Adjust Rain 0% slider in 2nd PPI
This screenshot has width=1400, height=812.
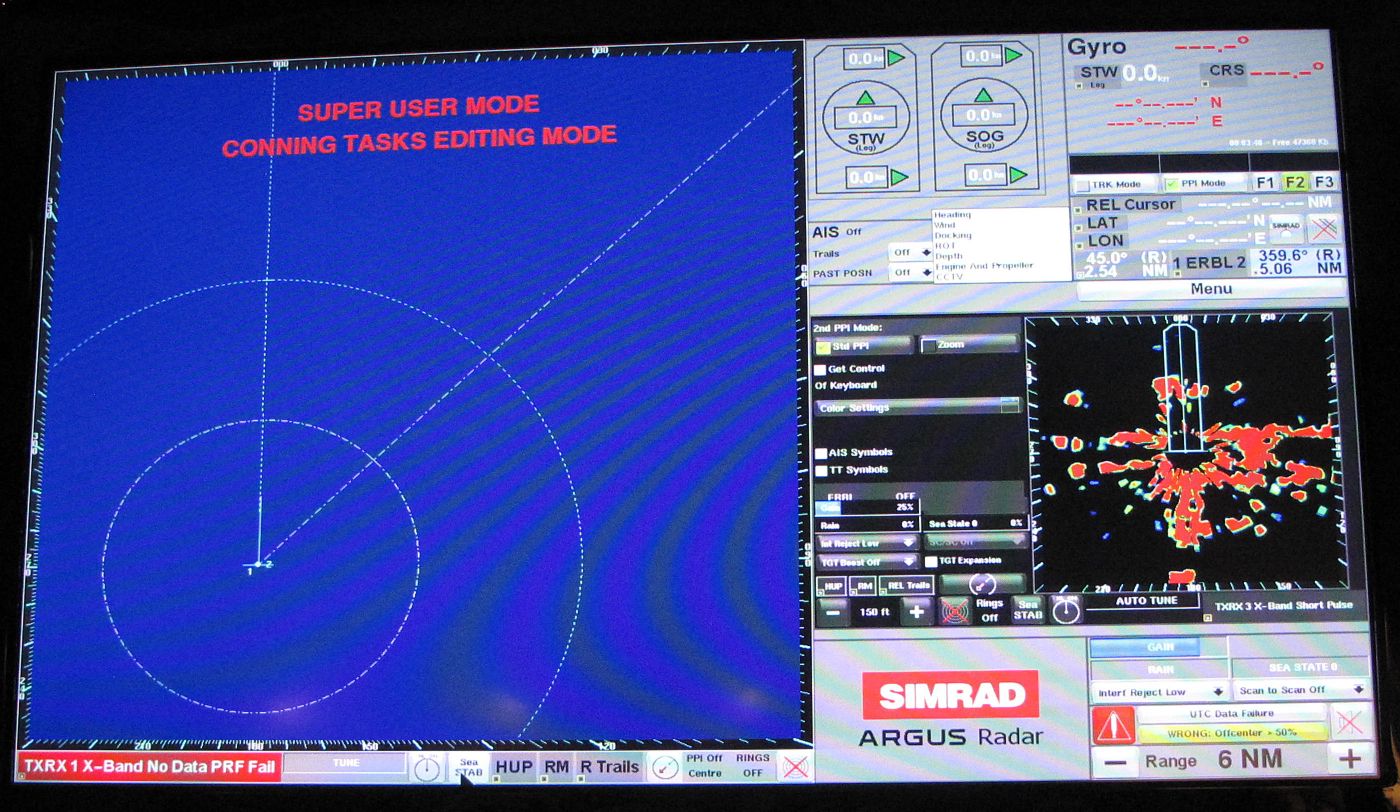tap(867, 525)
